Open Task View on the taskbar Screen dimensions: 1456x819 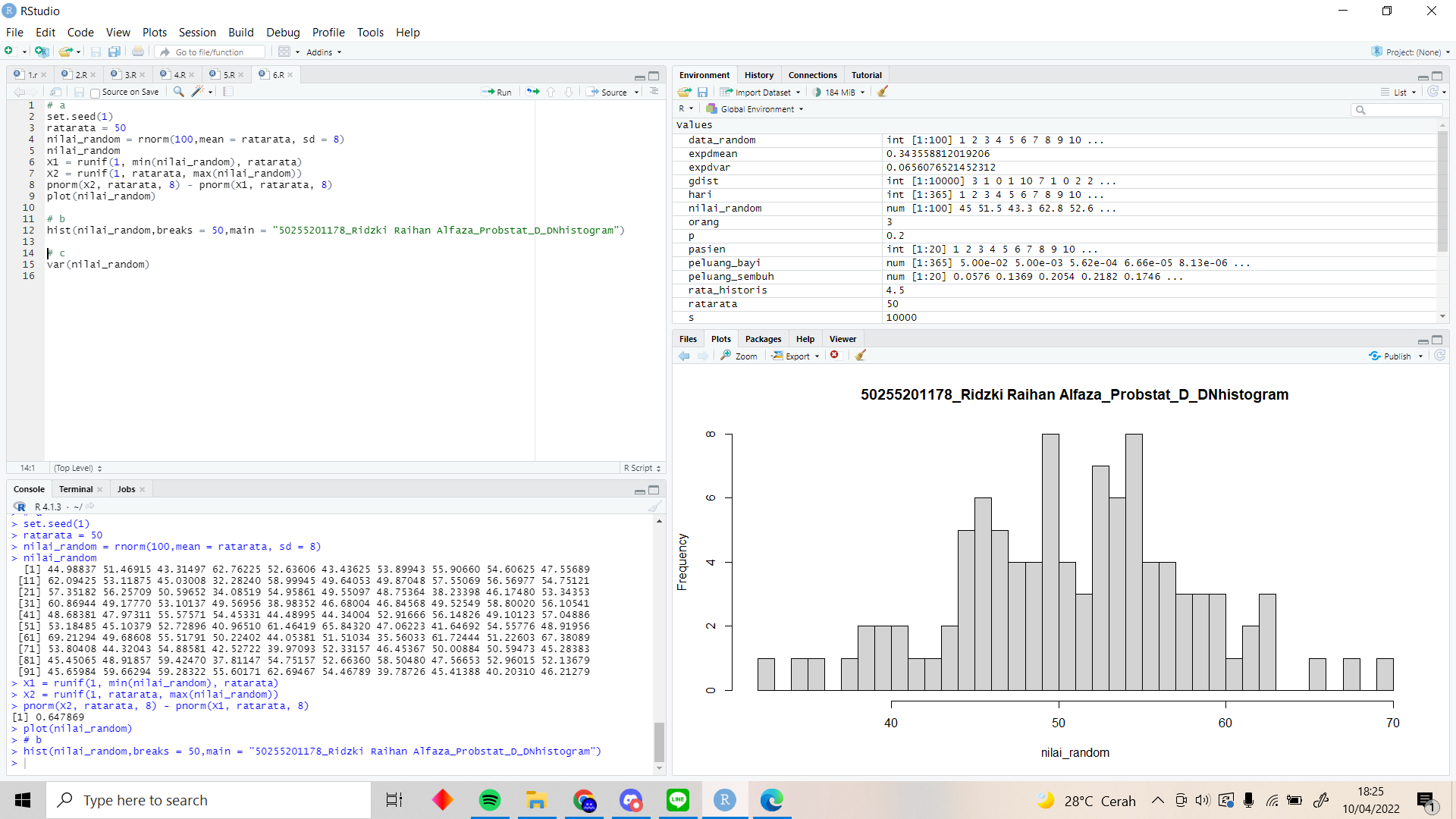coord(394,800)
